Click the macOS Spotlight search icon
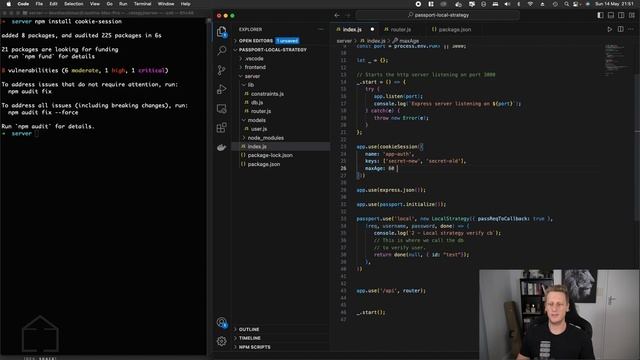640x360 pixels. coord(567,4)
